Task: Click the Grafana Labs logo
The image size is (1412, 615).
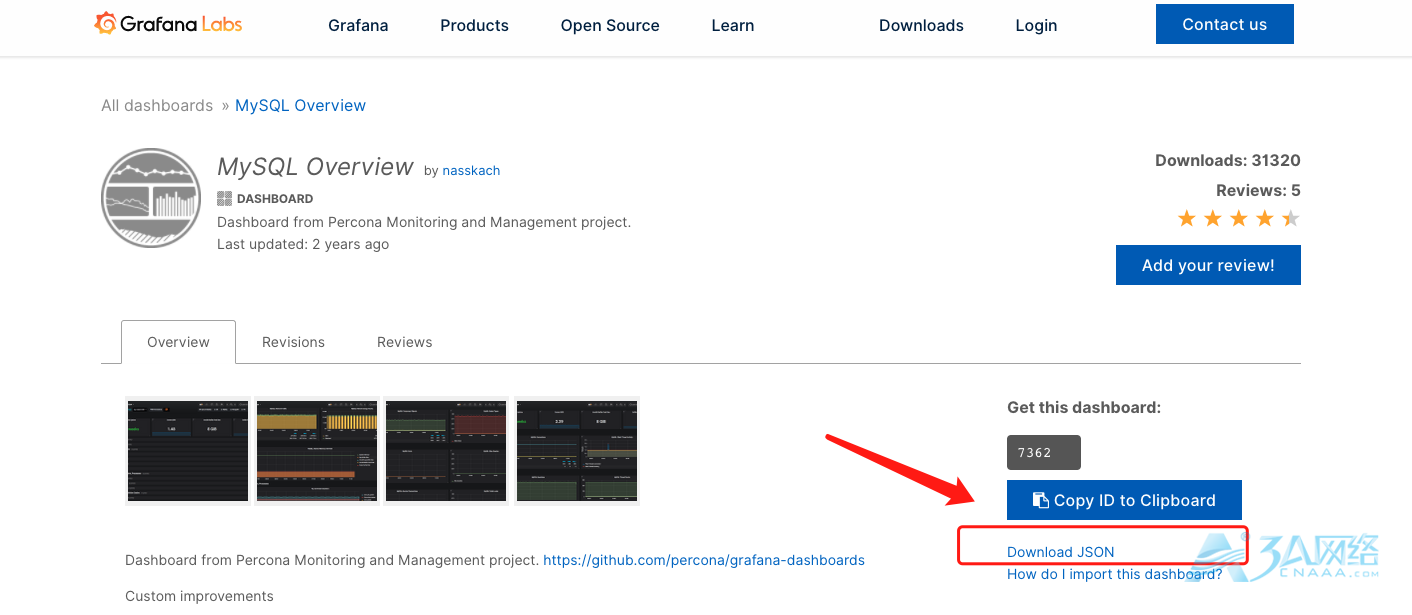Action: [x=168, y=24]
